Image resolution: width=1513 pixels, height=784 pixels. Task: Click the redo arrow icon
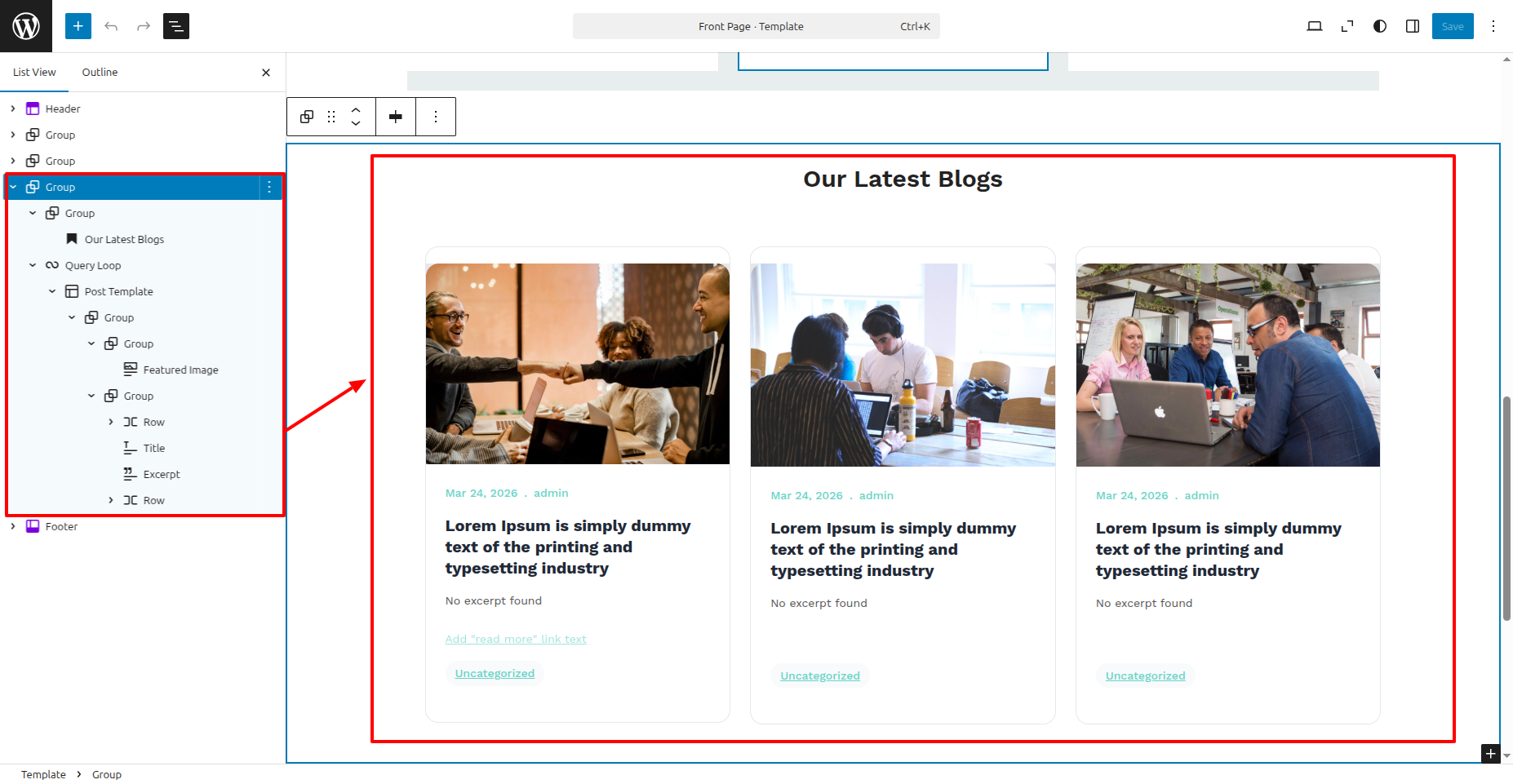[x=144, y=26]
